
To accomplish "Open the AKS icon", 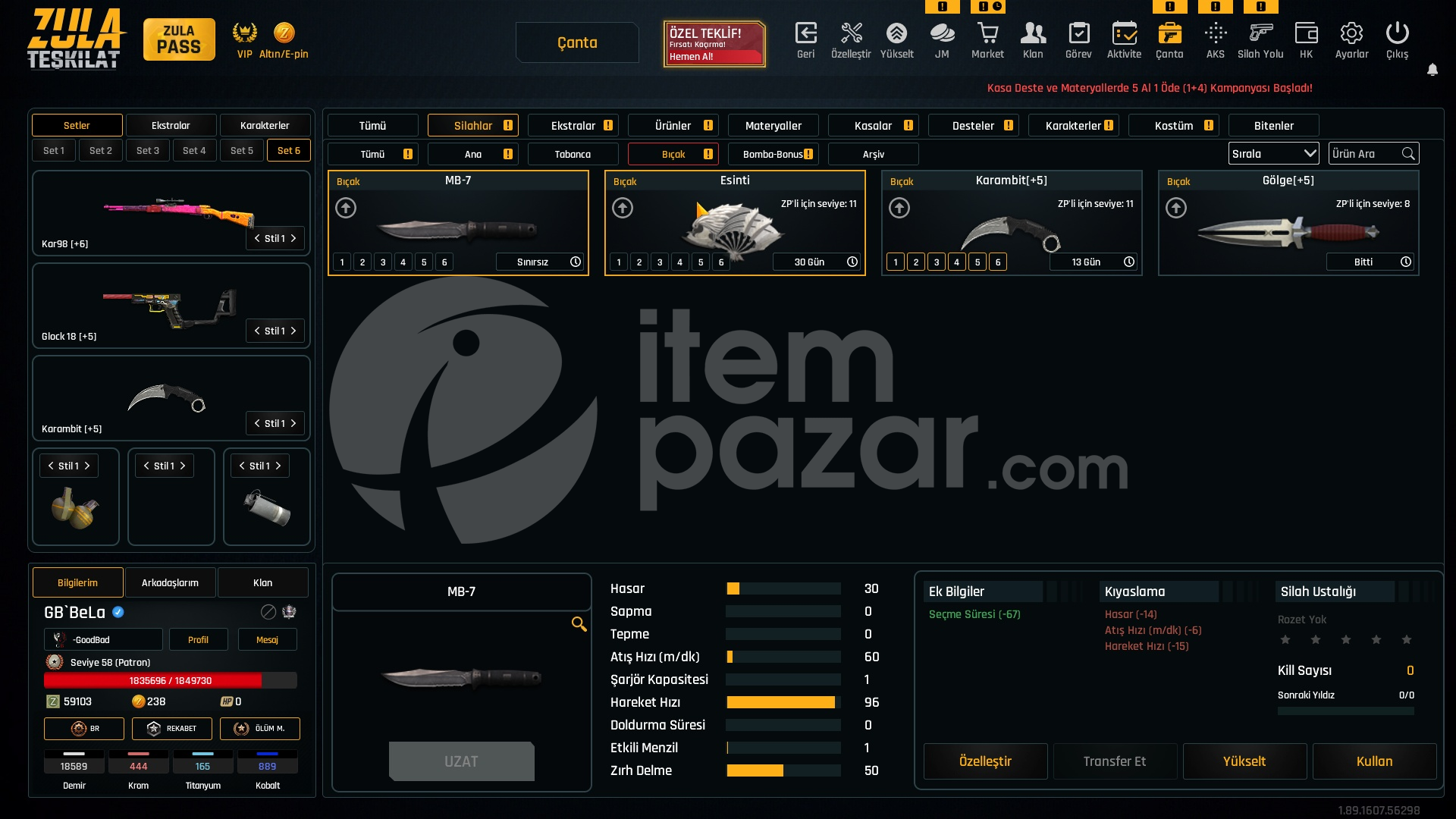I will pos(1216,33).
